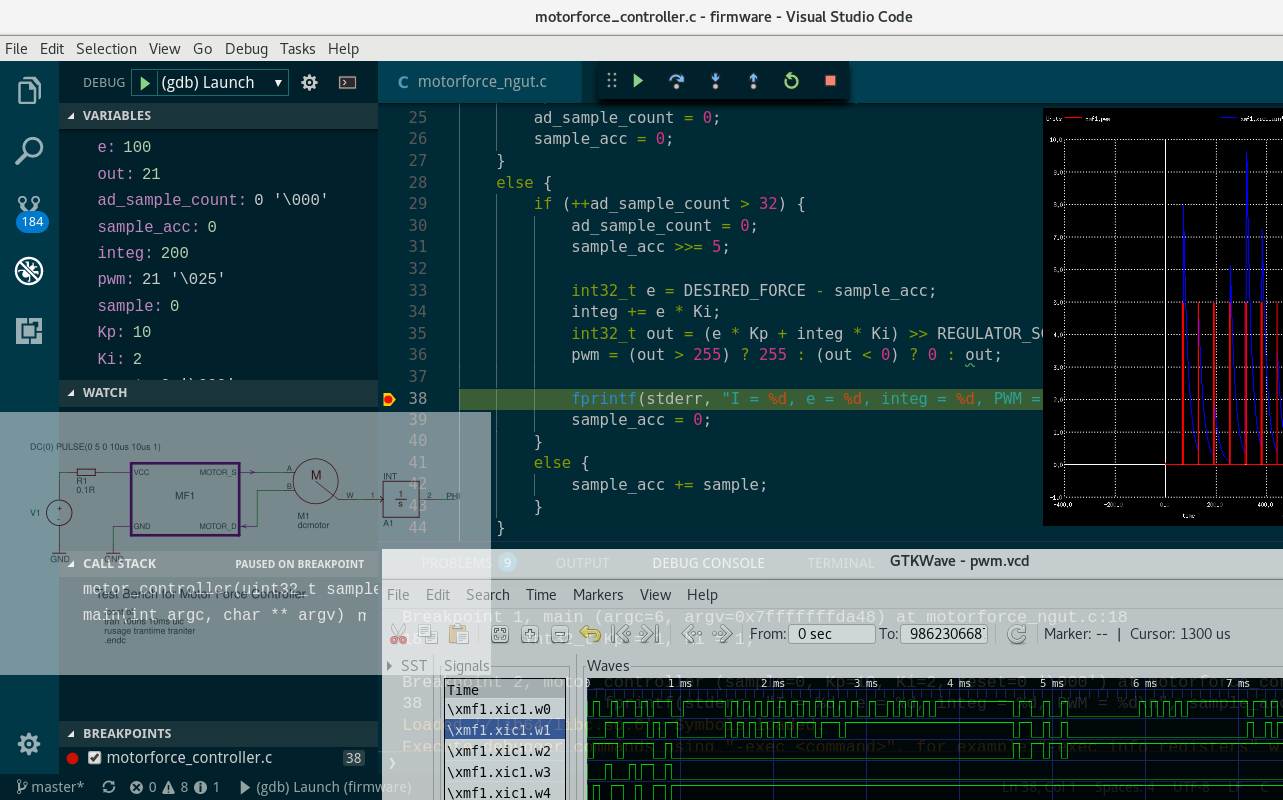Open the Extensions view in activity bar
1283x800 pixels.
(x=29, y=331)
